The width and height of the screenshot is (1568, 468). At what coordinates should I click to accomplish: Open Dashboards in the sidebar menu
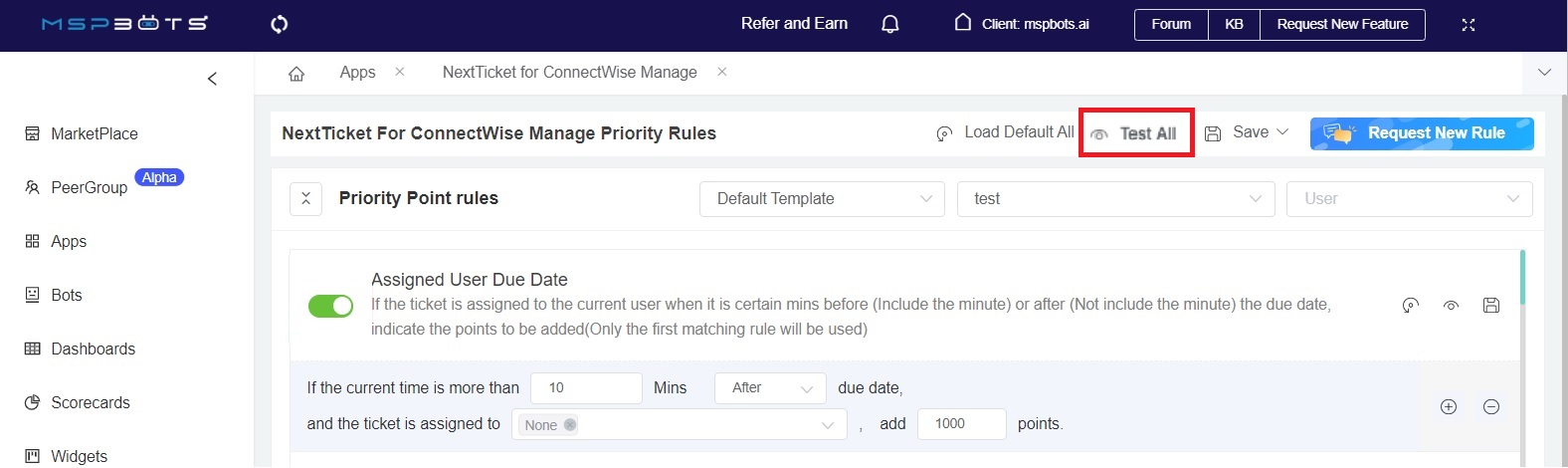[93, 349]
